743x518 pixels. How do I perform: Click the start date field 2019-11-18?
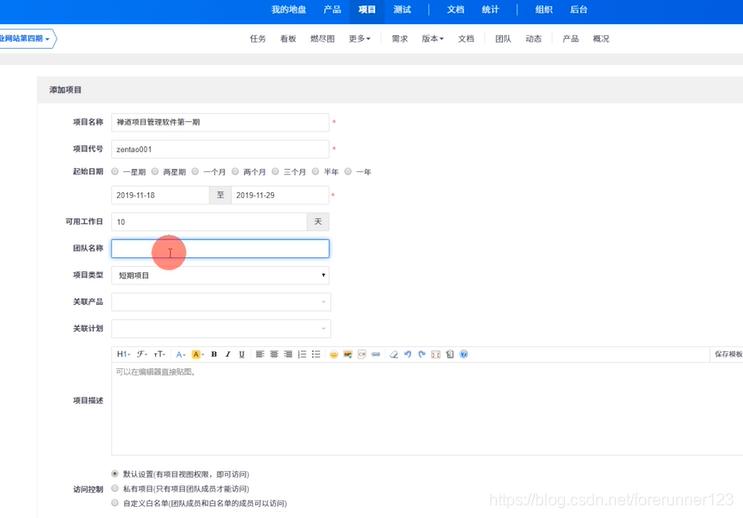[x=160, y=195]
